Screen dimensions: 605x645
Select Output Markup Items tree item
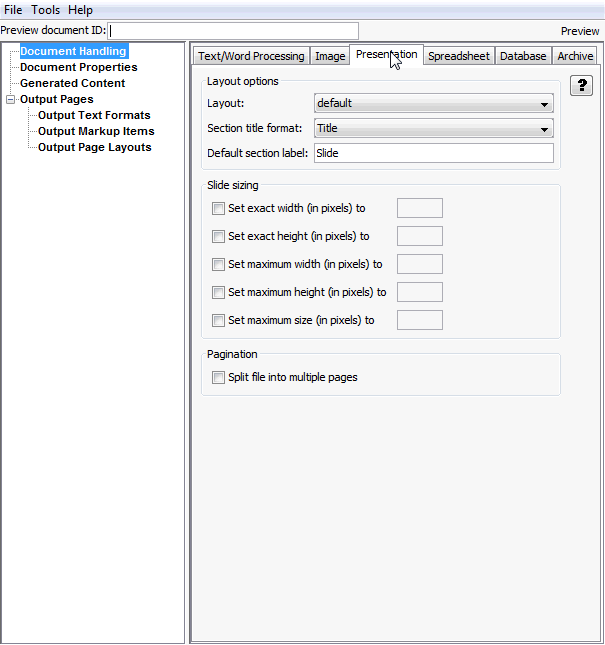tap(96, 132)
